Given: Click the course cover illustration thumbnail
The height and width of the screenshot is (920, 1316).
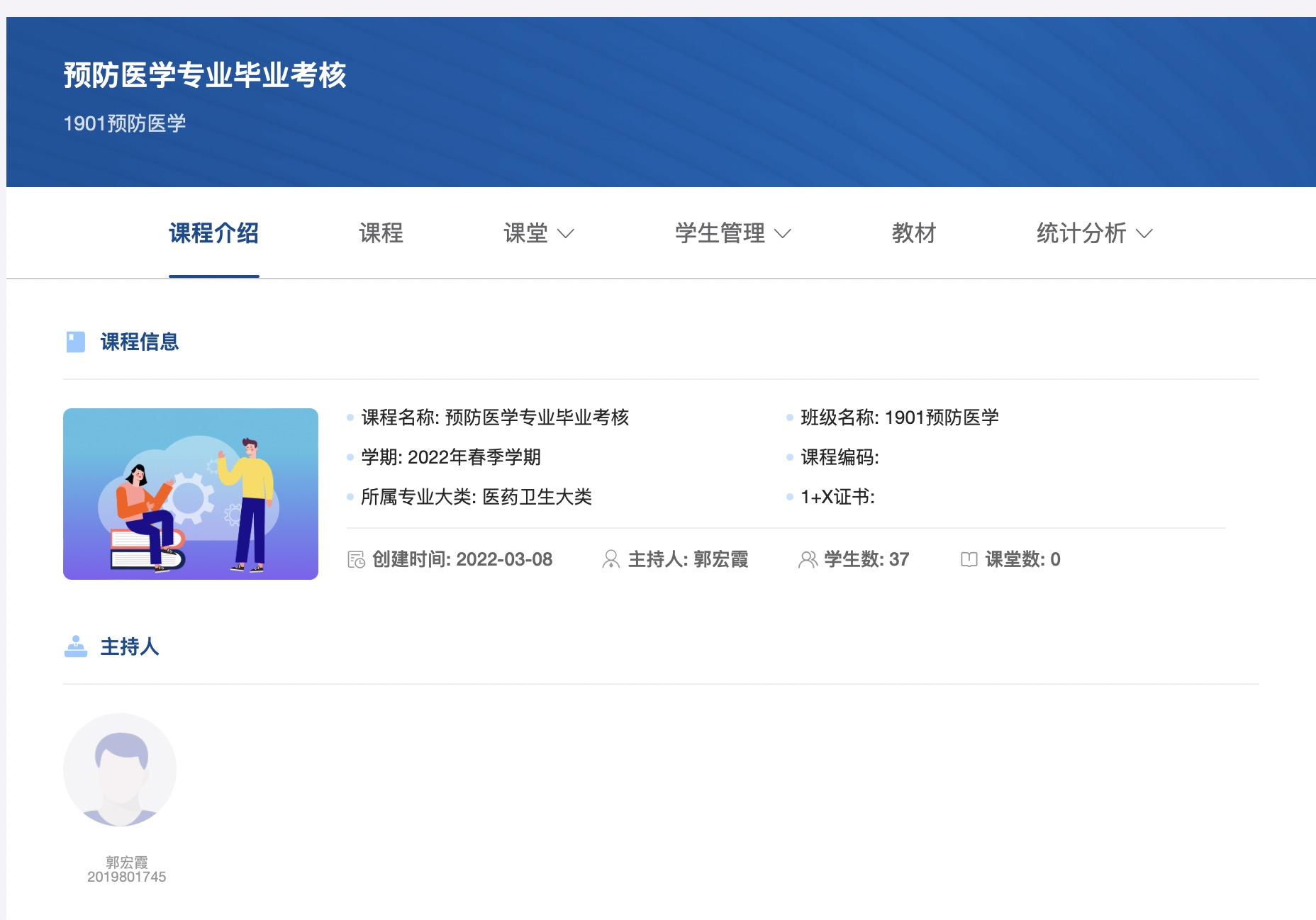Looking at the screenshot, I should [191, 494].
